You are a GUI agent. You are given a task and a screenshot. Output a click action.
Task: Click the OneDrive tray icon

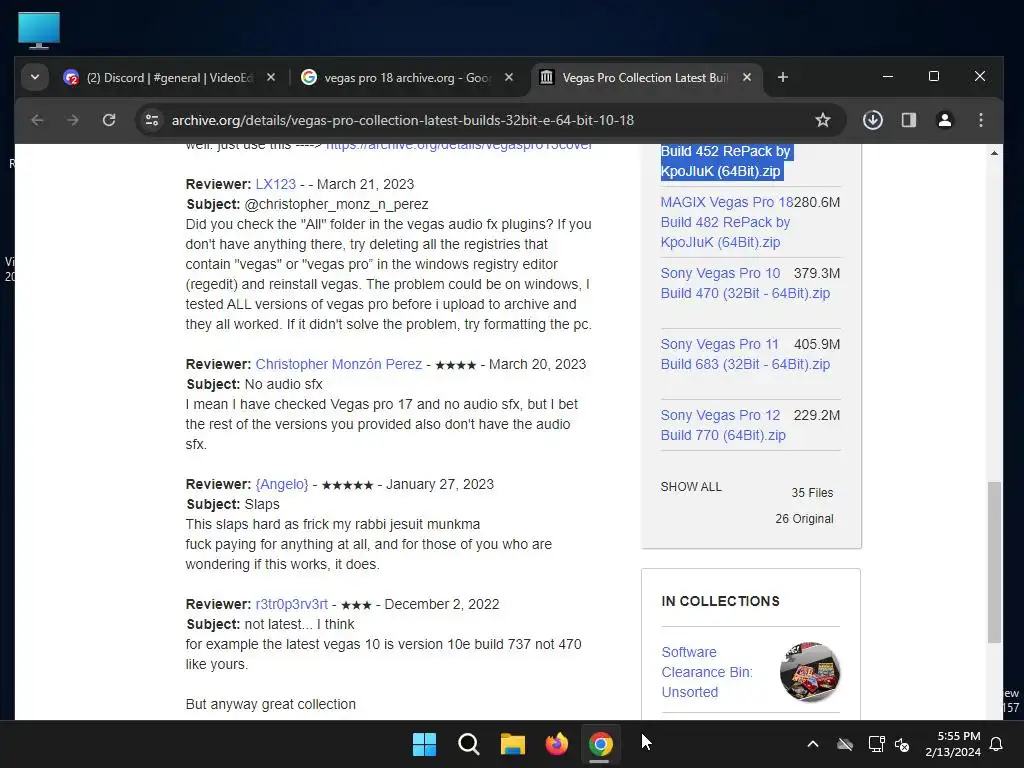[845, 744]
